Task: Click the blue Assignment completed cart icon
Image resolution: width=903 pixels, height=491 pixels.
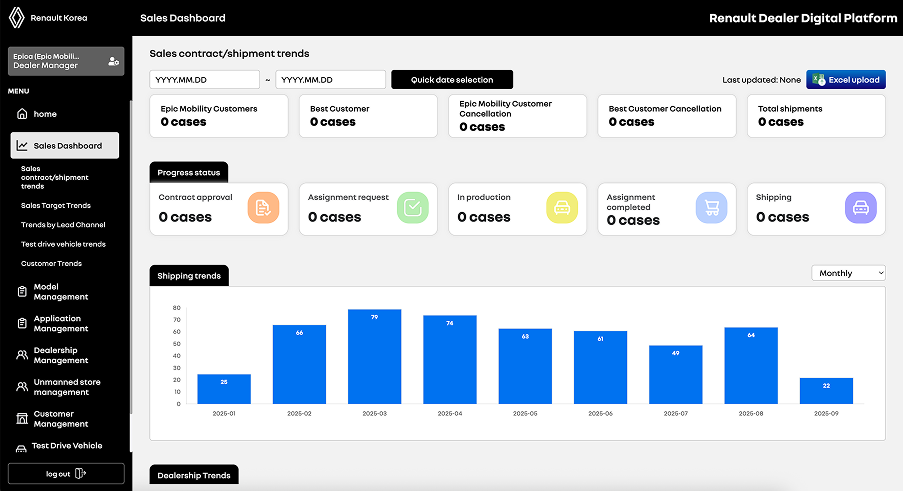Action: (710, 208)
